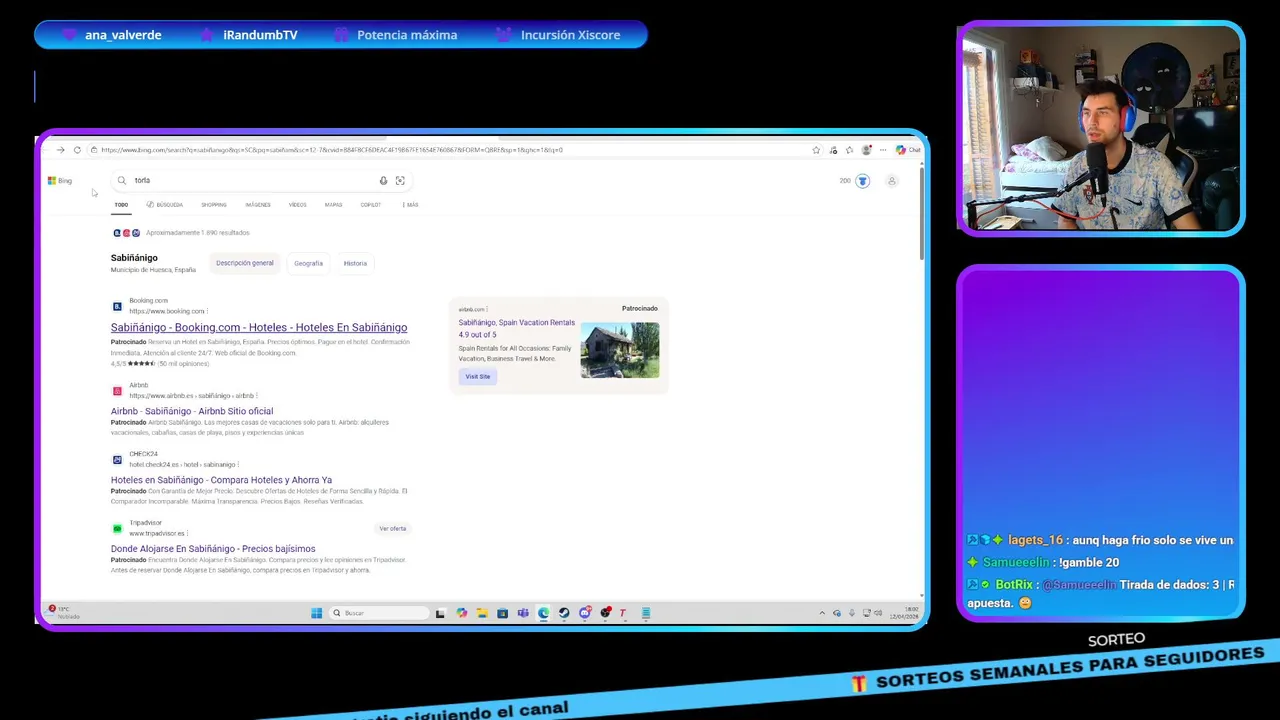Open the Bing account profile icon
This screenshot has height=720, width=1280.
coord(892,181)
